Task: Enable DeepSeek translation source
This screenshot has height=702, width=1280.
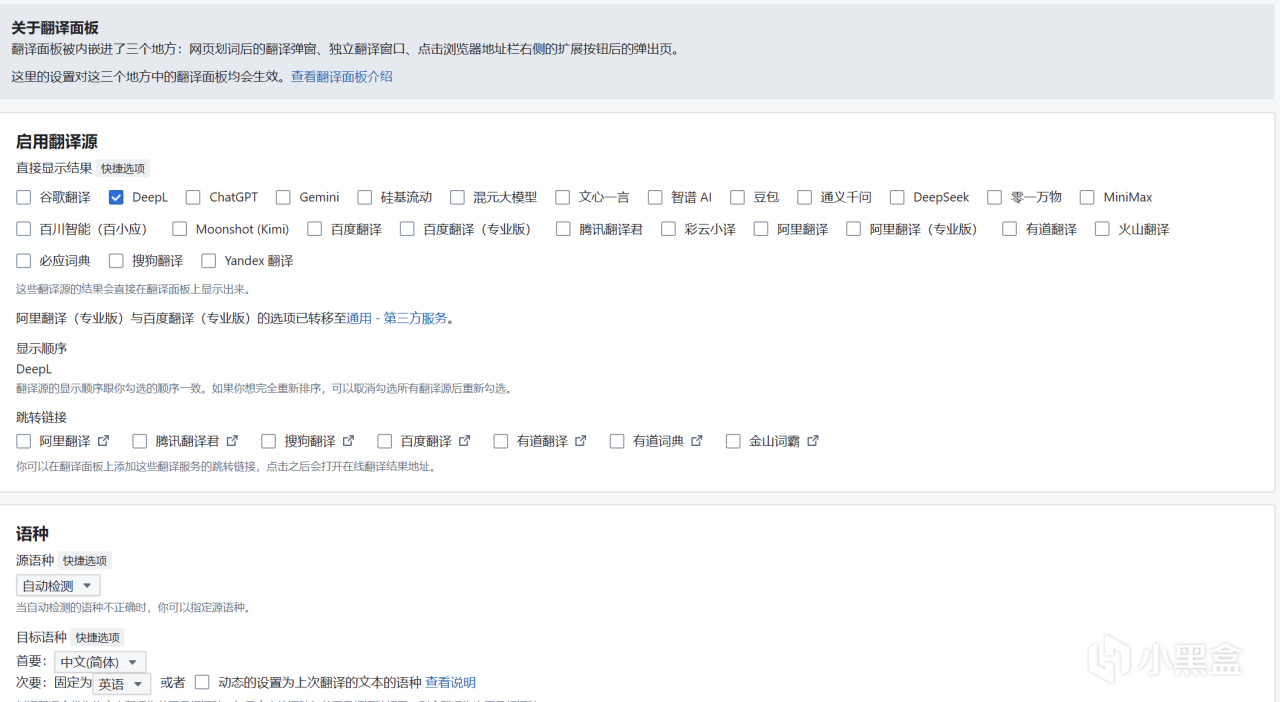Action: 897,197
